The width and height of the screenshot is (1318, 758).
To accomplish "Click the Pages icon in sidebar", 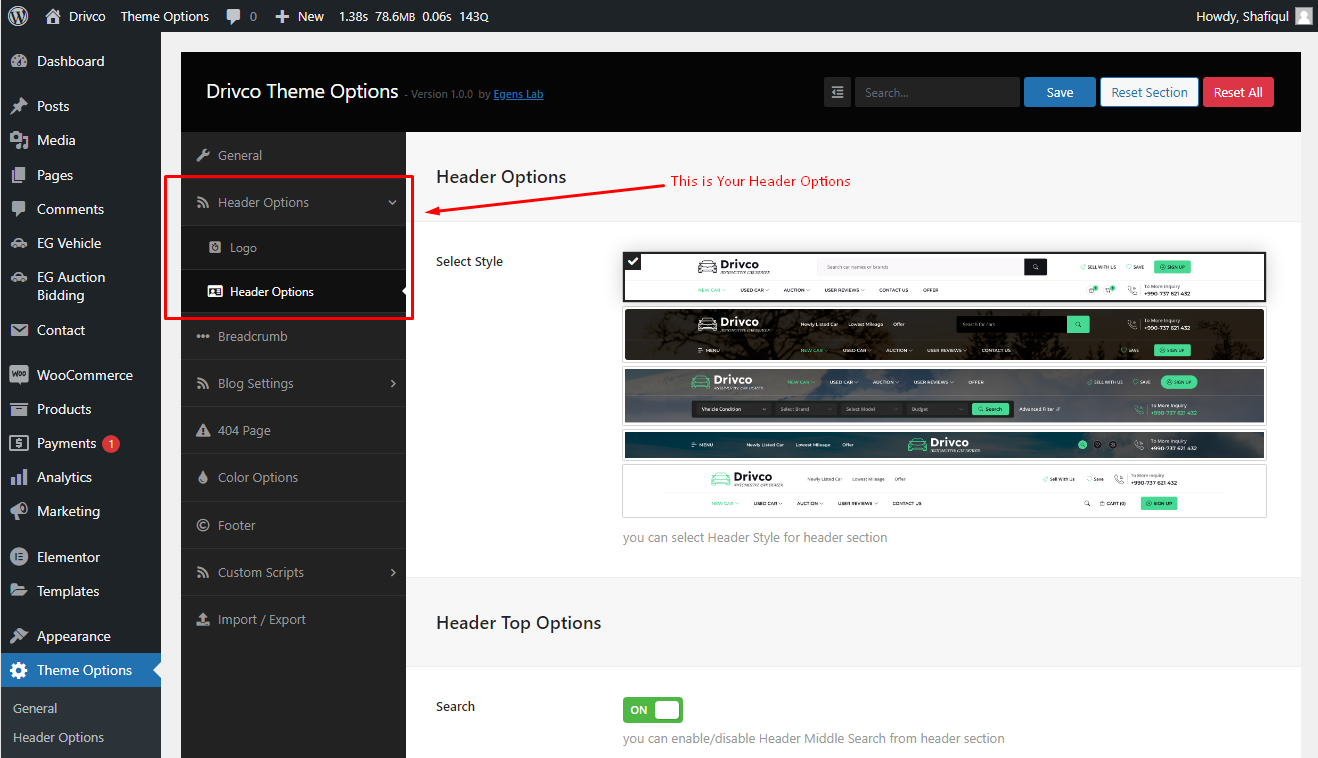I will pos(19,175).
